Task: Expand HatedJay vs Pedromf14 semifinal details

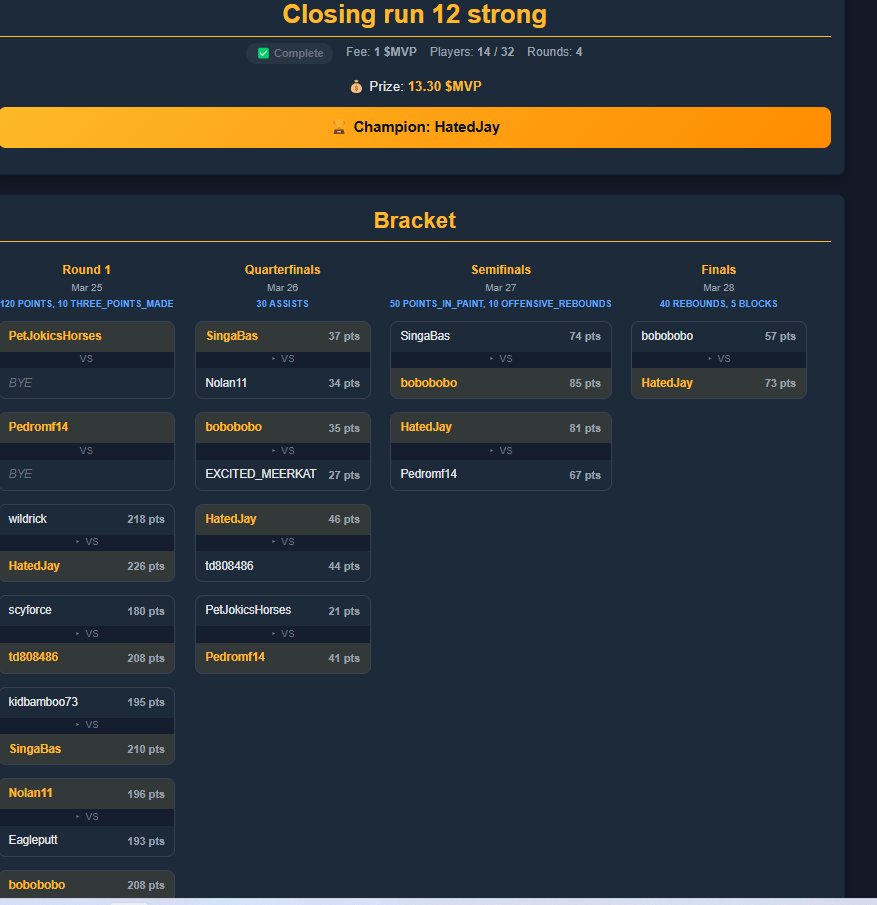Action: click(x=501, y=450)
